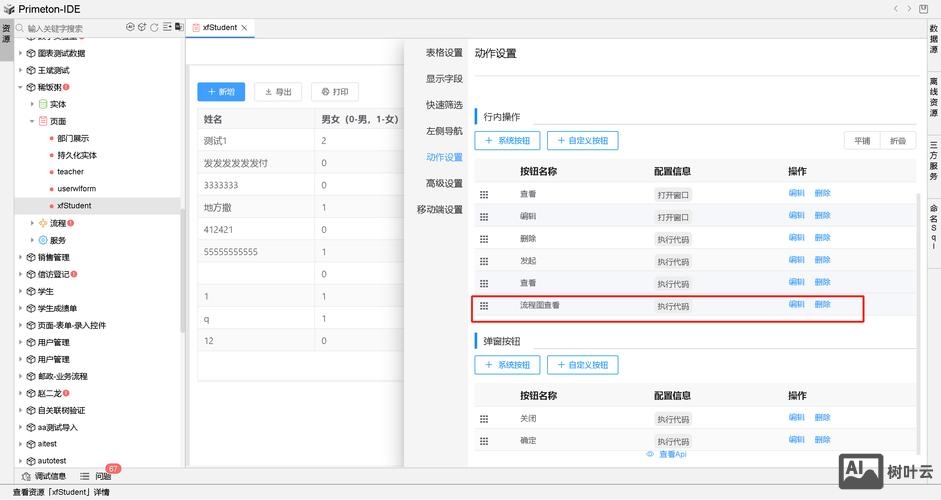Click the package icon of autotest

pyautogui.click(x=31, y=461)
